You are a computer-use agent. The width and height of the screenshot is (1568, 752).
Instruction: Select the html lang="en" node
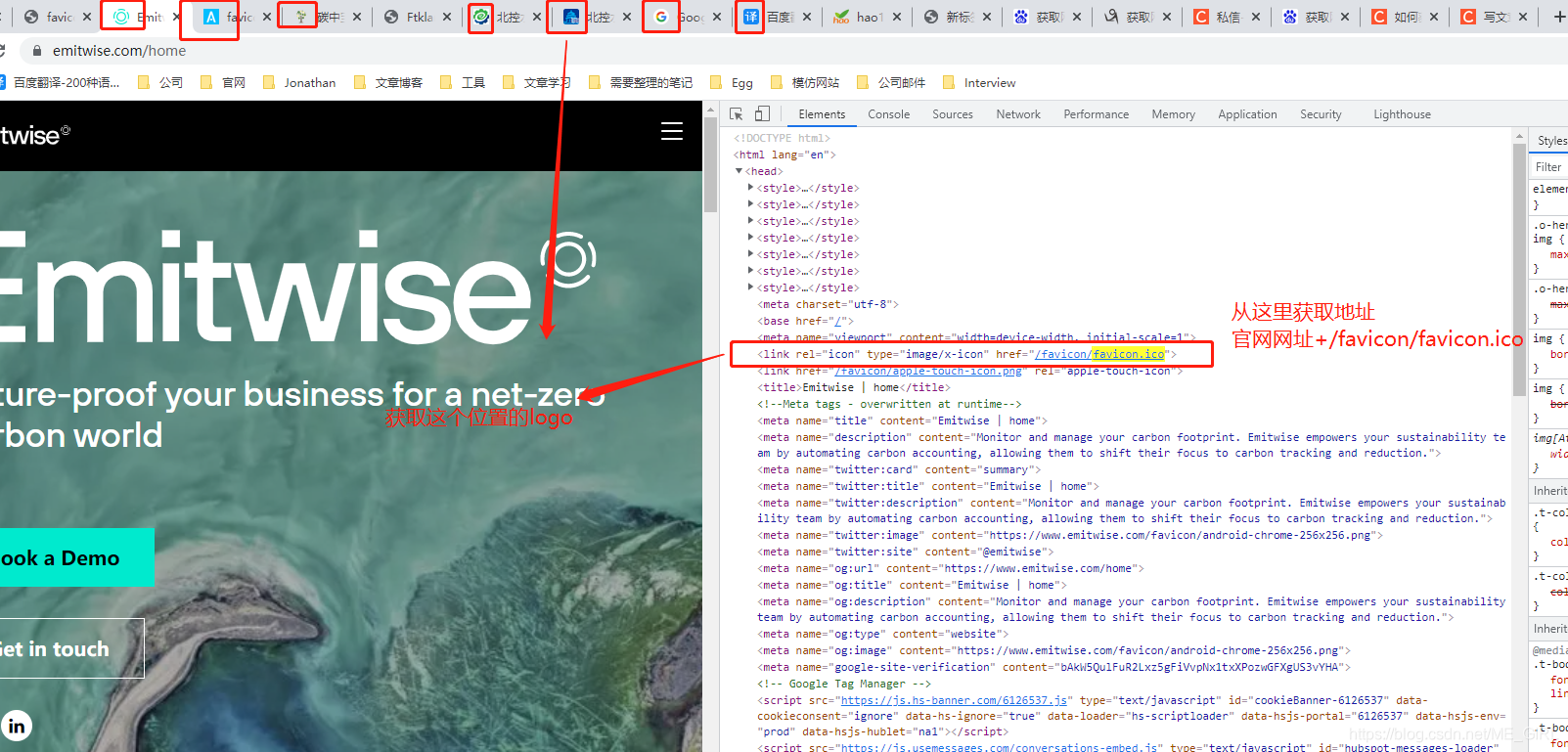[x=784, y=155]
